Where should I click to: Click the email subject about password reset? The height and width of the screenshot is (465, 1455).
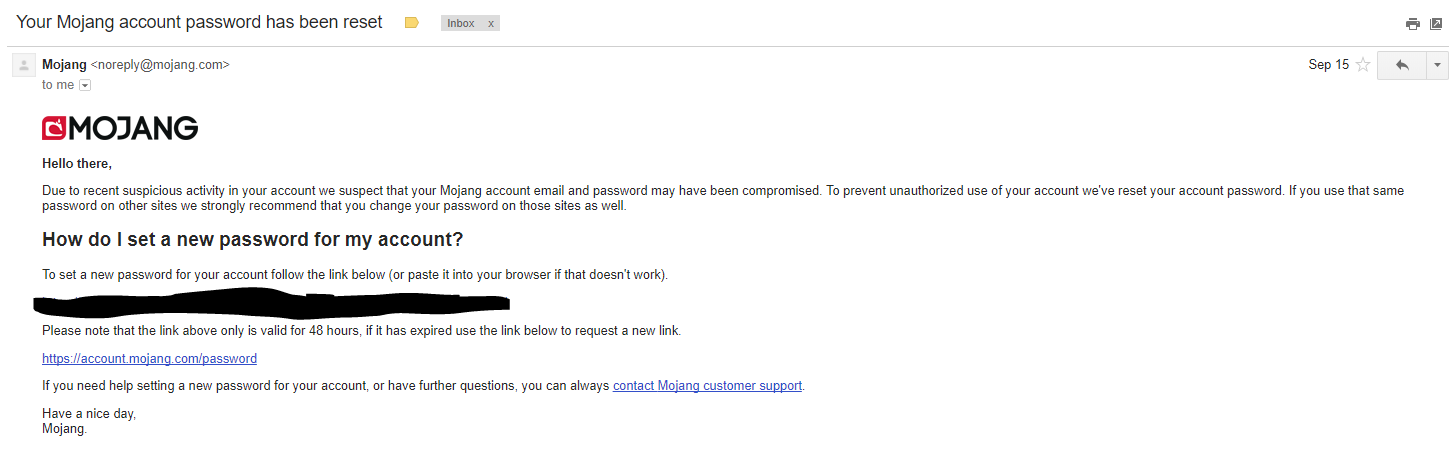[199, 22]
